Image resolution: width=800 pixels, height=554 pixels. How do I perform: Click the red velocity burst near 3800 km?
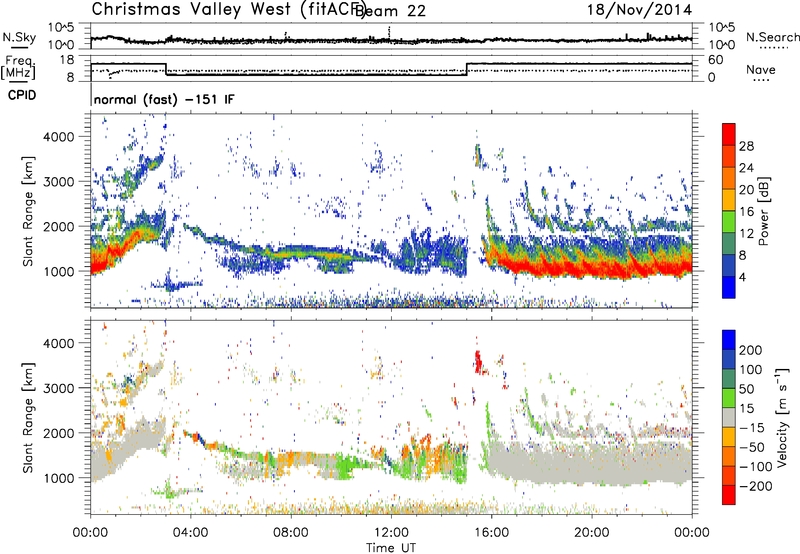(479, 362)
